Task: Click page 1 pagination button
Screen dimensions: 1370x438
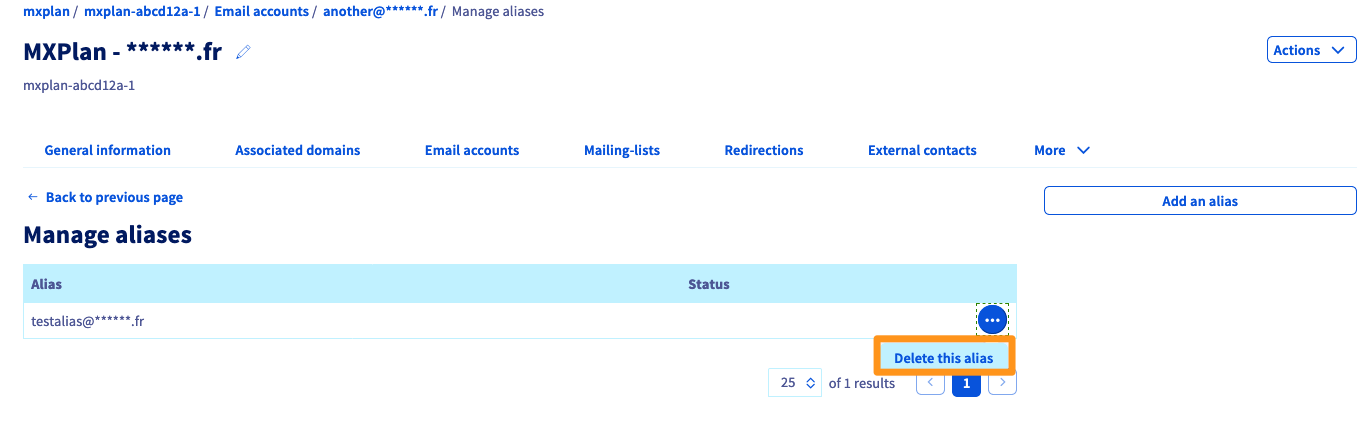Action: pos(966,383)
